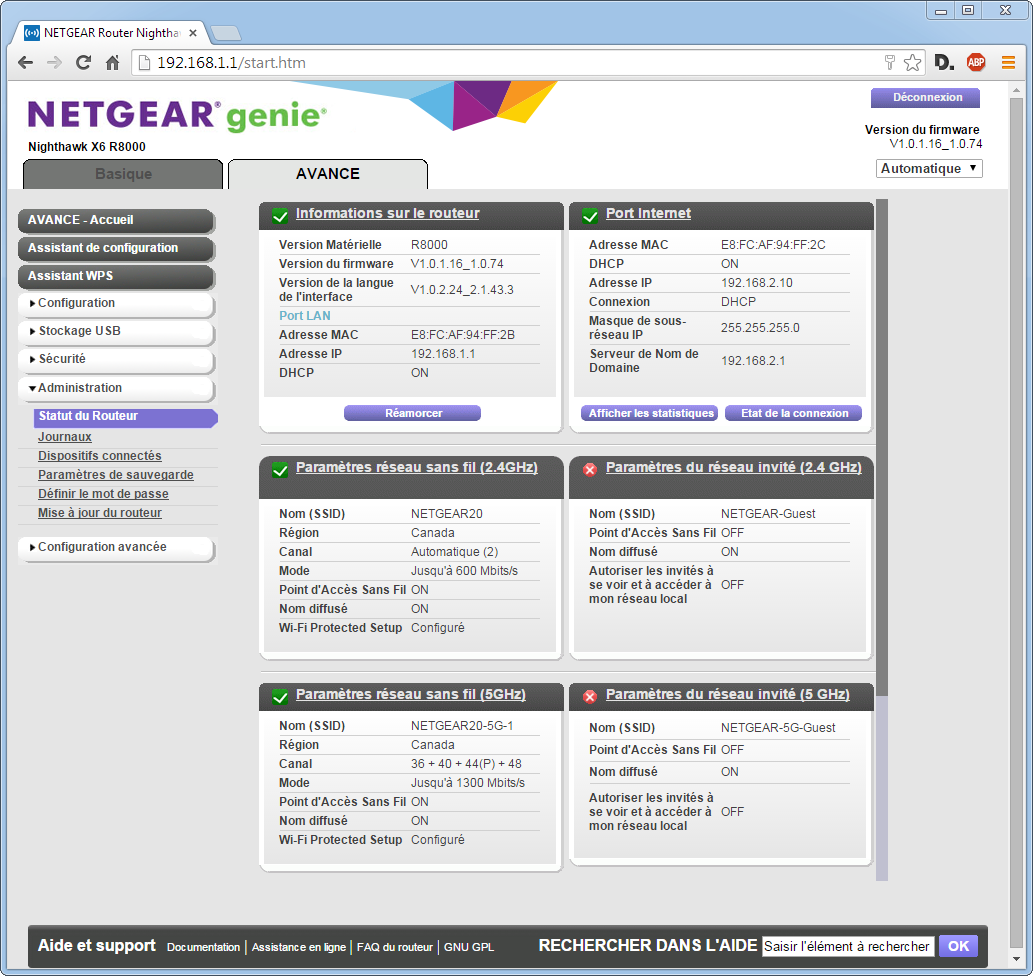This screenshot has width=1033, height=976.
Task: Switch to the Basique tab
Action: pyautogui.click(x=123, y=174)
